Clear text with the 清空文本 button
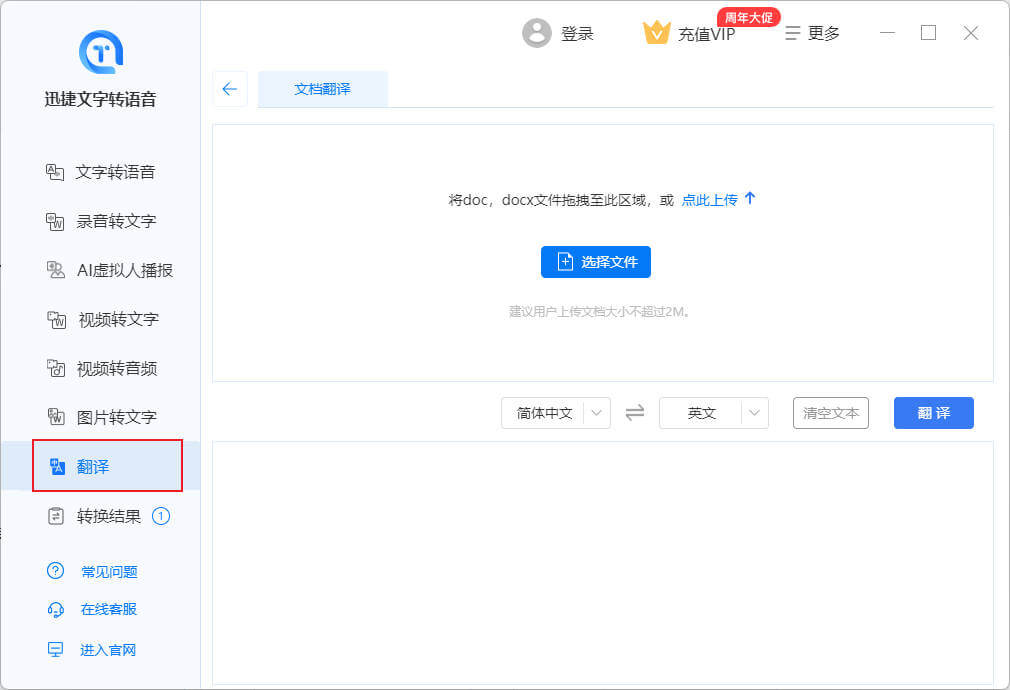Viewport: 1010px width, 690px height. [x=831, y=413]
